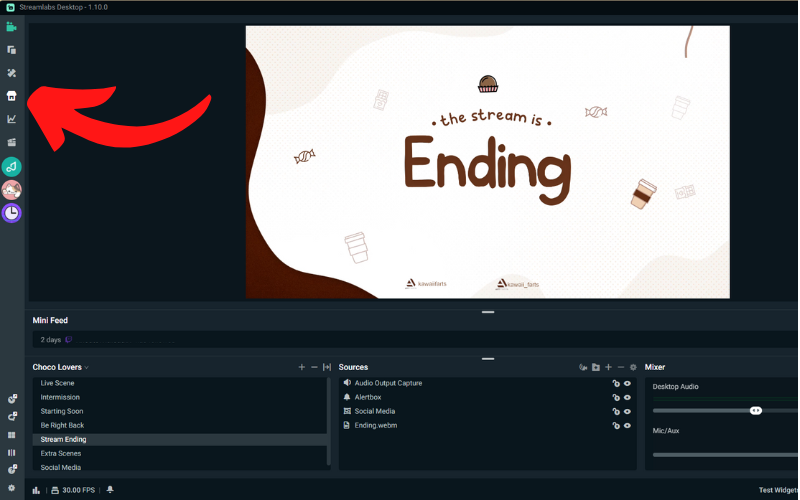Select the Social Media source

(x=374, y=411)
